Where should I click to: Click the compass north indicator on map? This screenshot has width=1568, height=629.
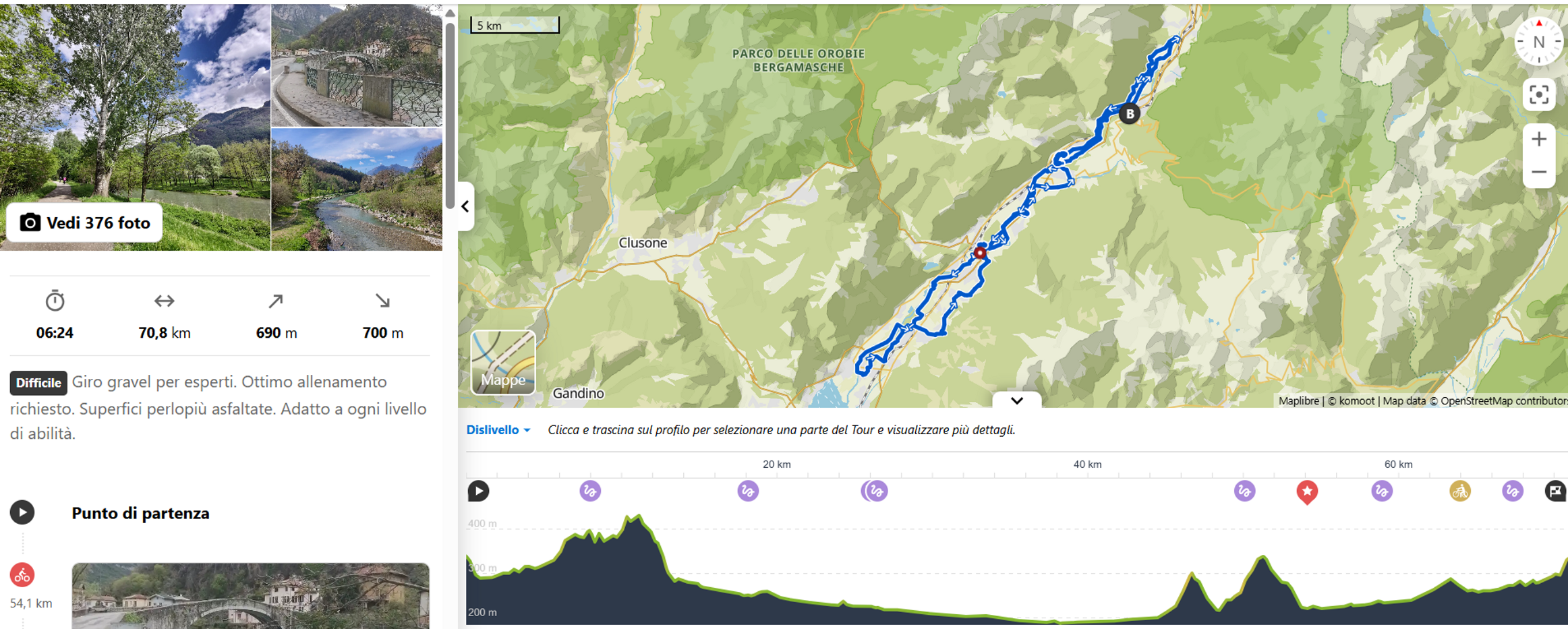pyautogui.click(x=1538, y=42)
